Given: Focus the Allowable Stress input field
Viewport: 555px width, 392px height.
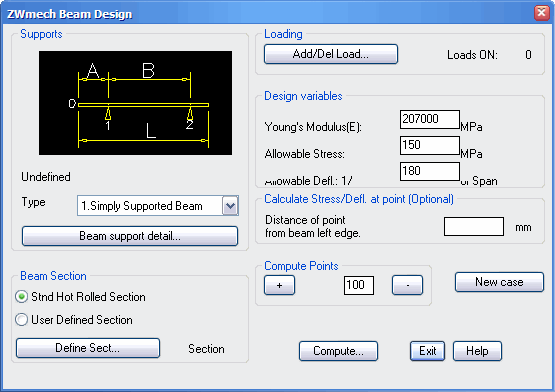Looking at the screenshot, I should [430, 146].
